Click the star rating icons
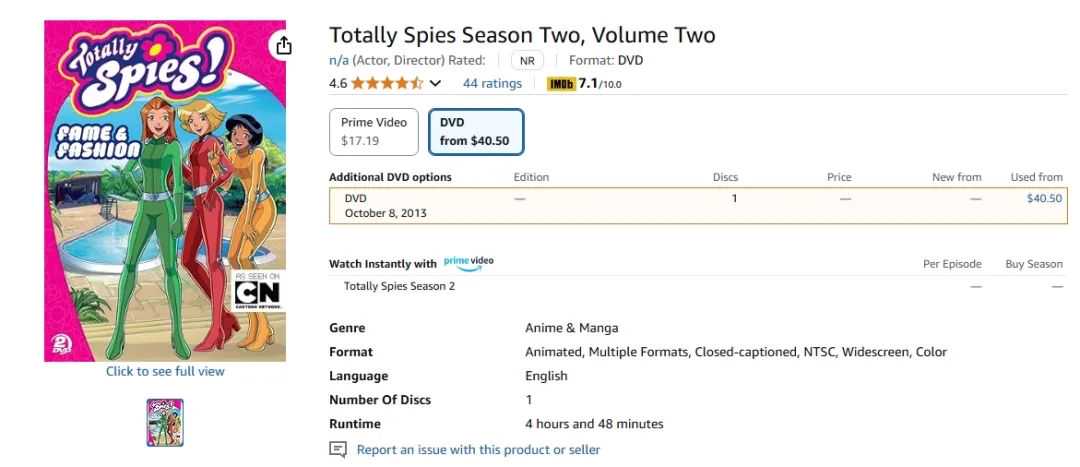The height and width of the screenshot is (467, 1080). 387,84
